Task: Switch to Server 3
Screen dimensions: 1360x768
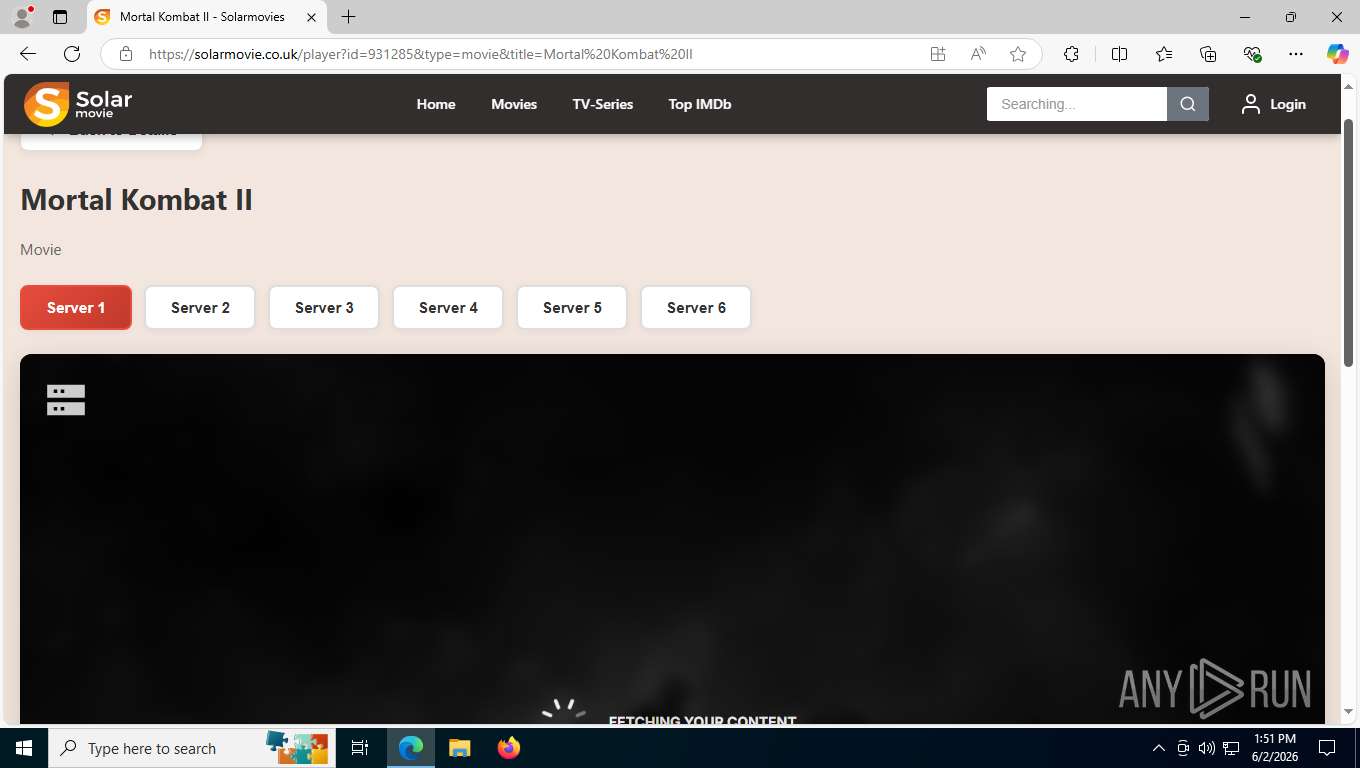Action: tap(324, 307)
